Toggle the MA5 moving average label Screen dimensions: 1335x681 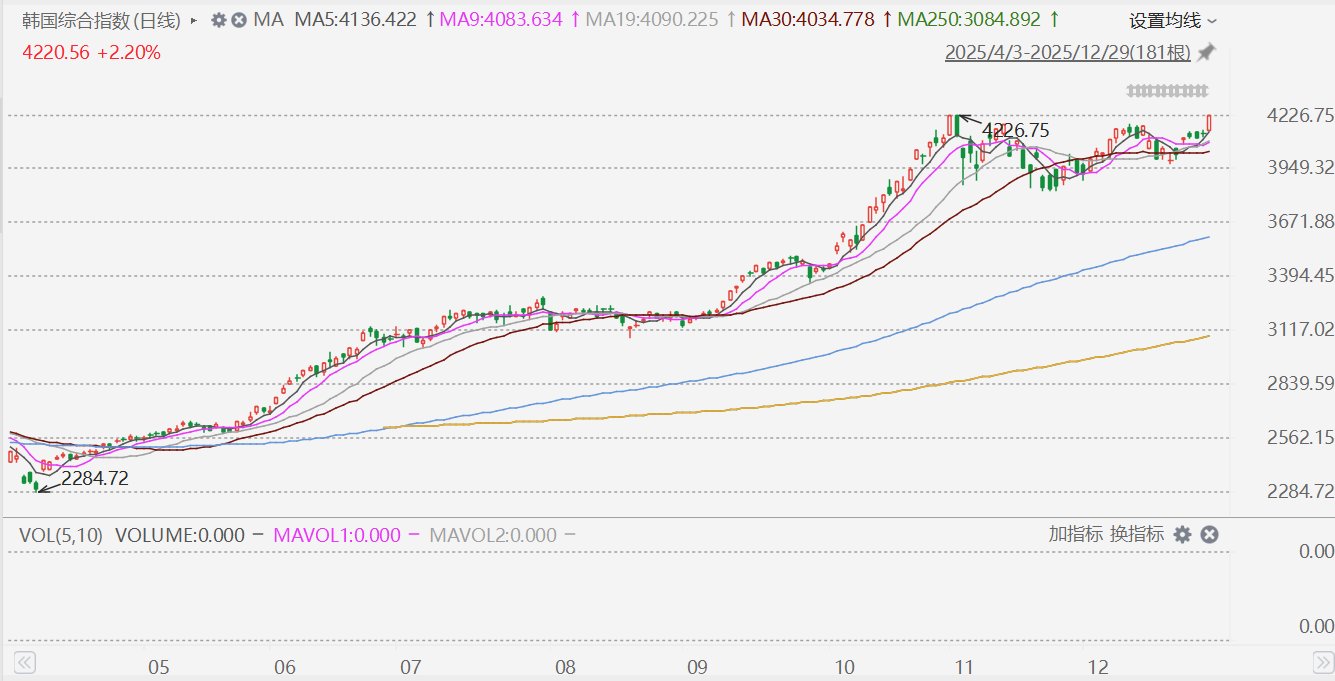354,20
